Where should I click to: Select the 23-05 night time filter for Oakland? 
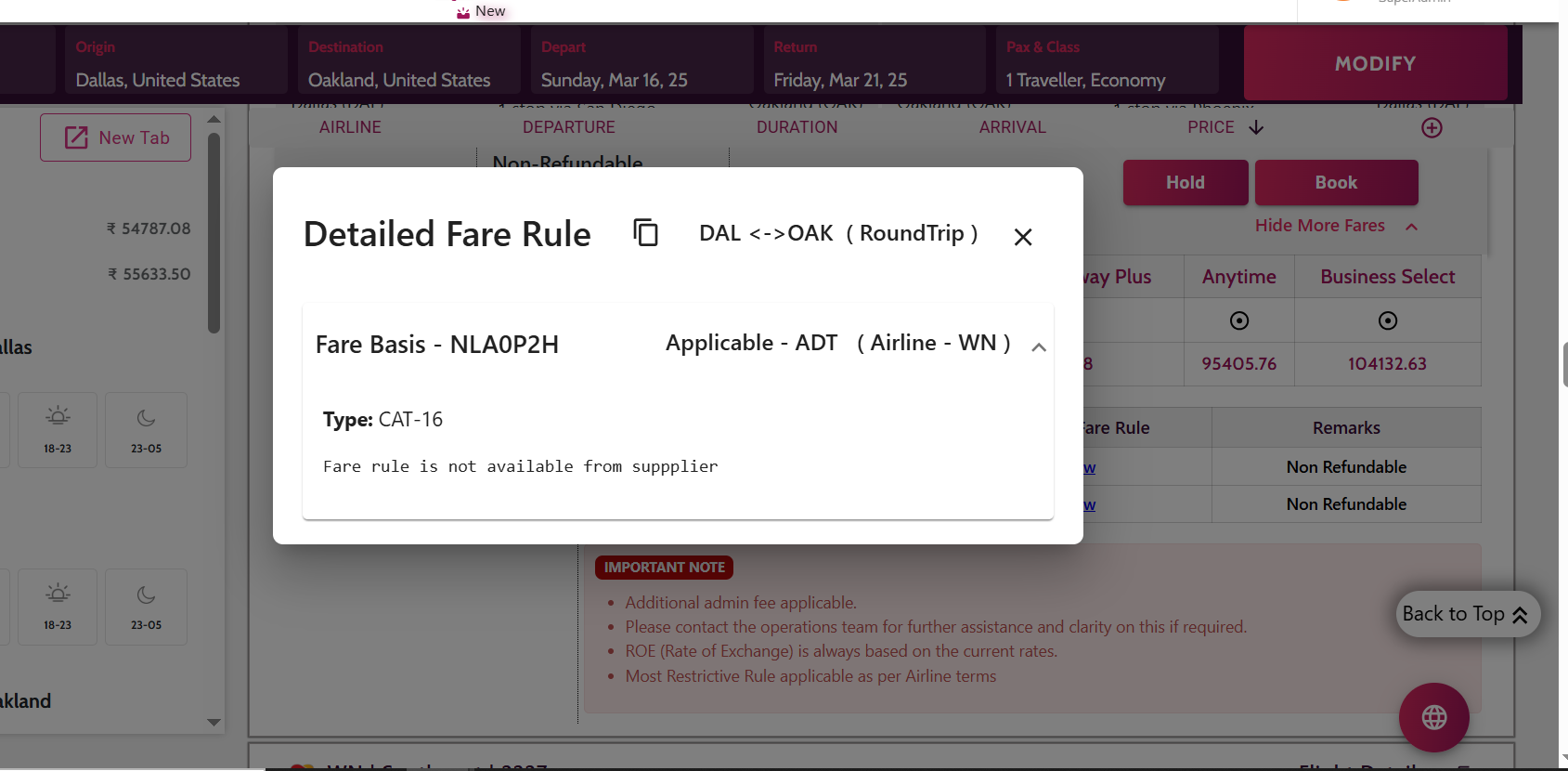(146, 607)
